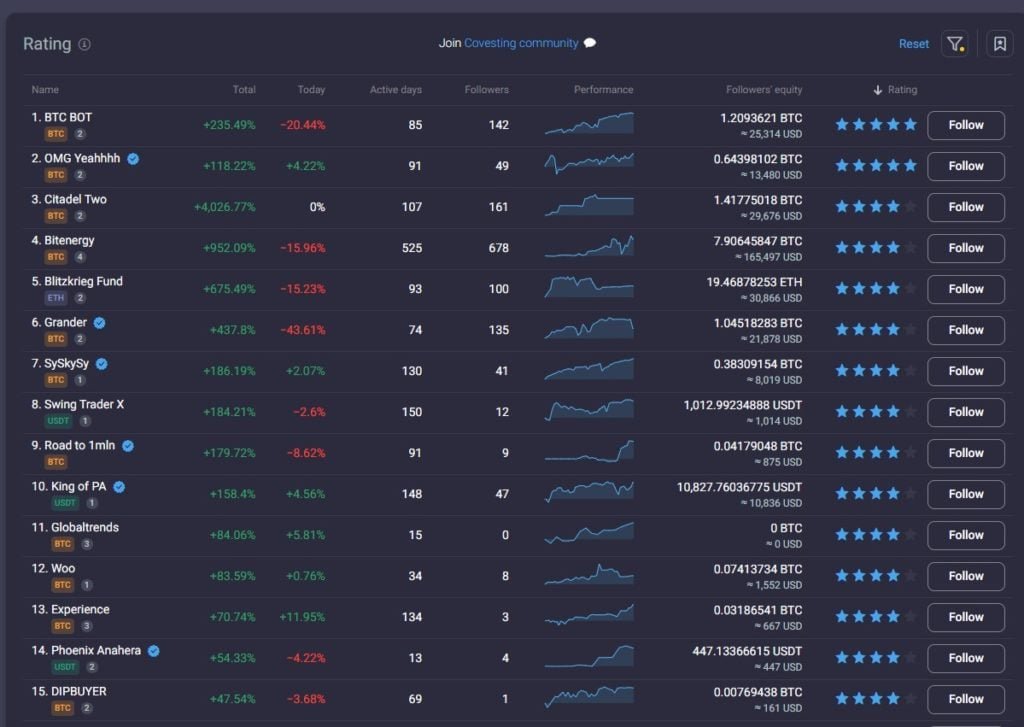Sort by Today column header
1024x727 pixels.
311,89
